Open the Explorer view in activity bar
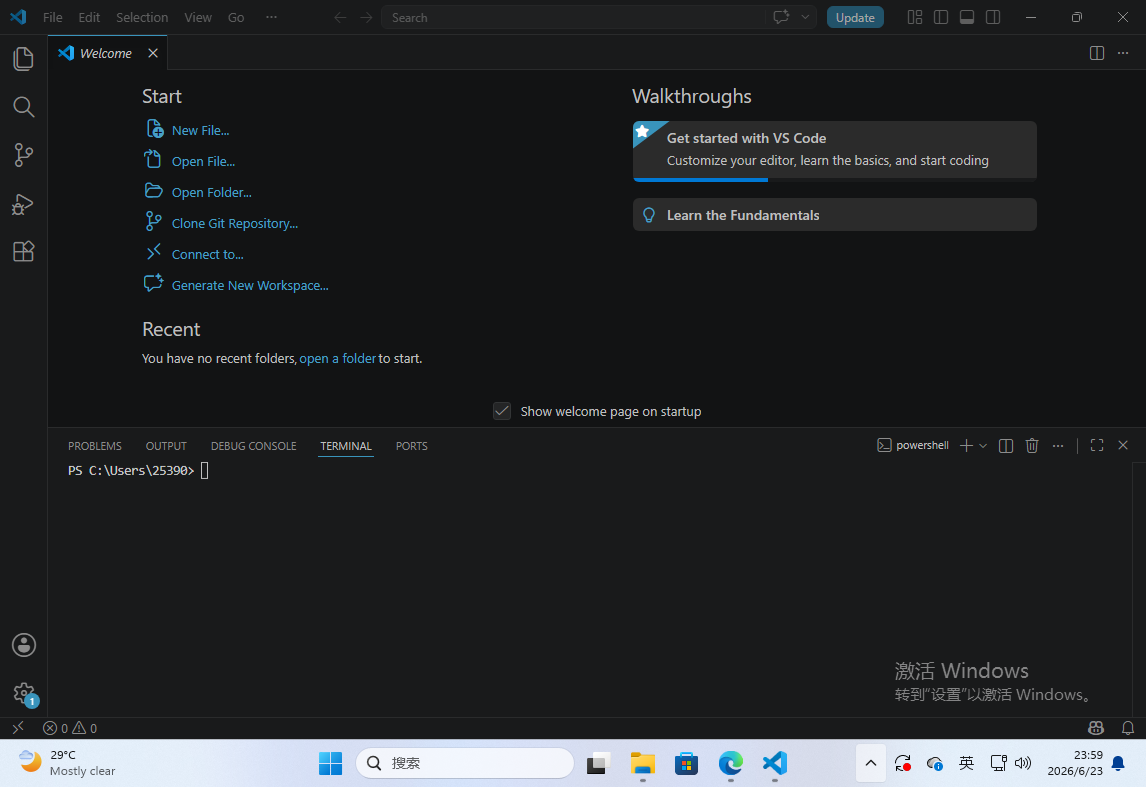This screenshot has width=1146, height=787. (23, 58)
